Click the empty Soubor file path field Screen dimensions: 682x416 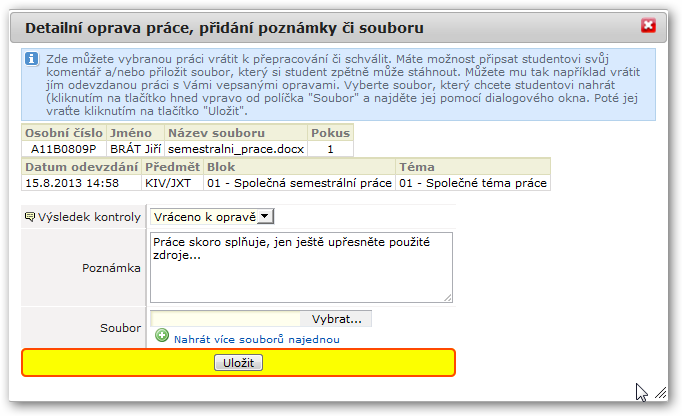(225, 319)
